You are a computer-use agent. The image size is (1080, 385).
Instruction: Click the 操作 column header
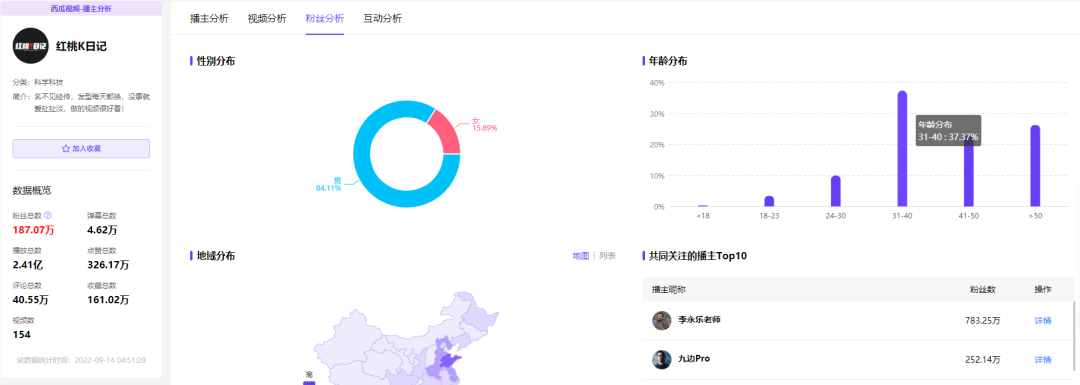point(1043,289)
